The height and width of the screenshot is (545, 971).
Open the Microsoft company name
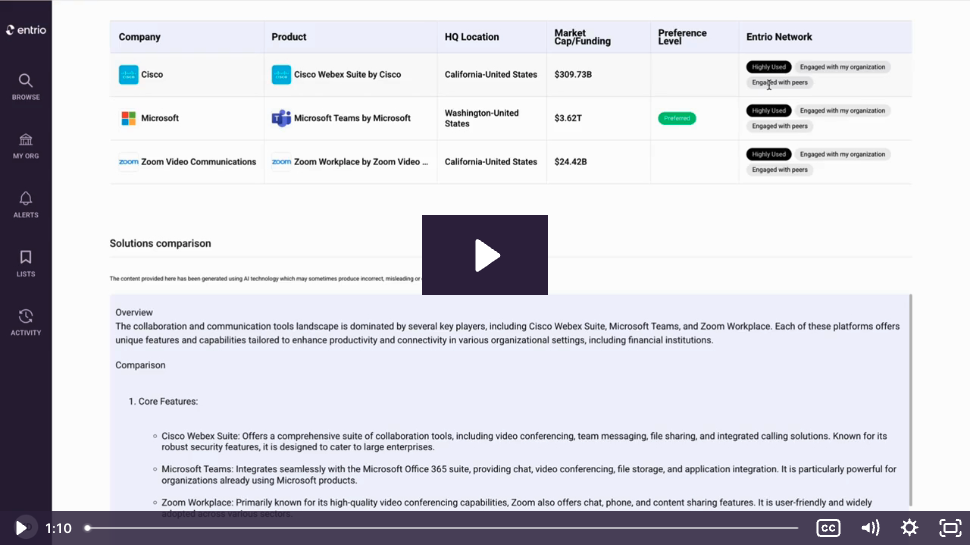(x=160, y=118)
